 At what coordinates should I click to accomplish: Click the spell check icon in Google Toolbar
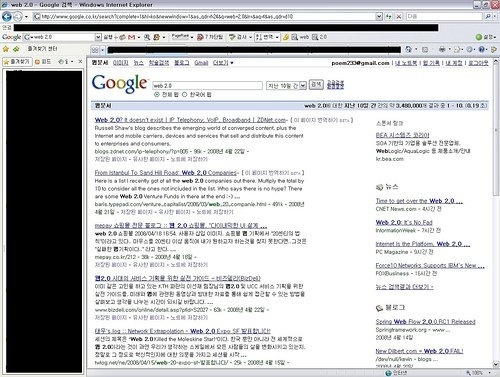[232, 37]
